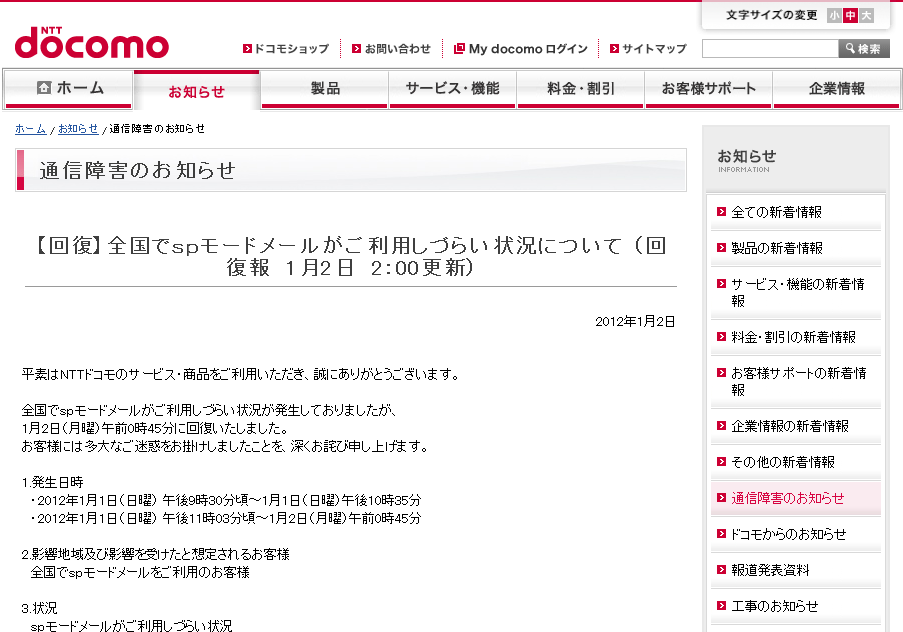Click arrow icon beside 製品の新着情報
903x632 pixels.
[x=721, y=248]
